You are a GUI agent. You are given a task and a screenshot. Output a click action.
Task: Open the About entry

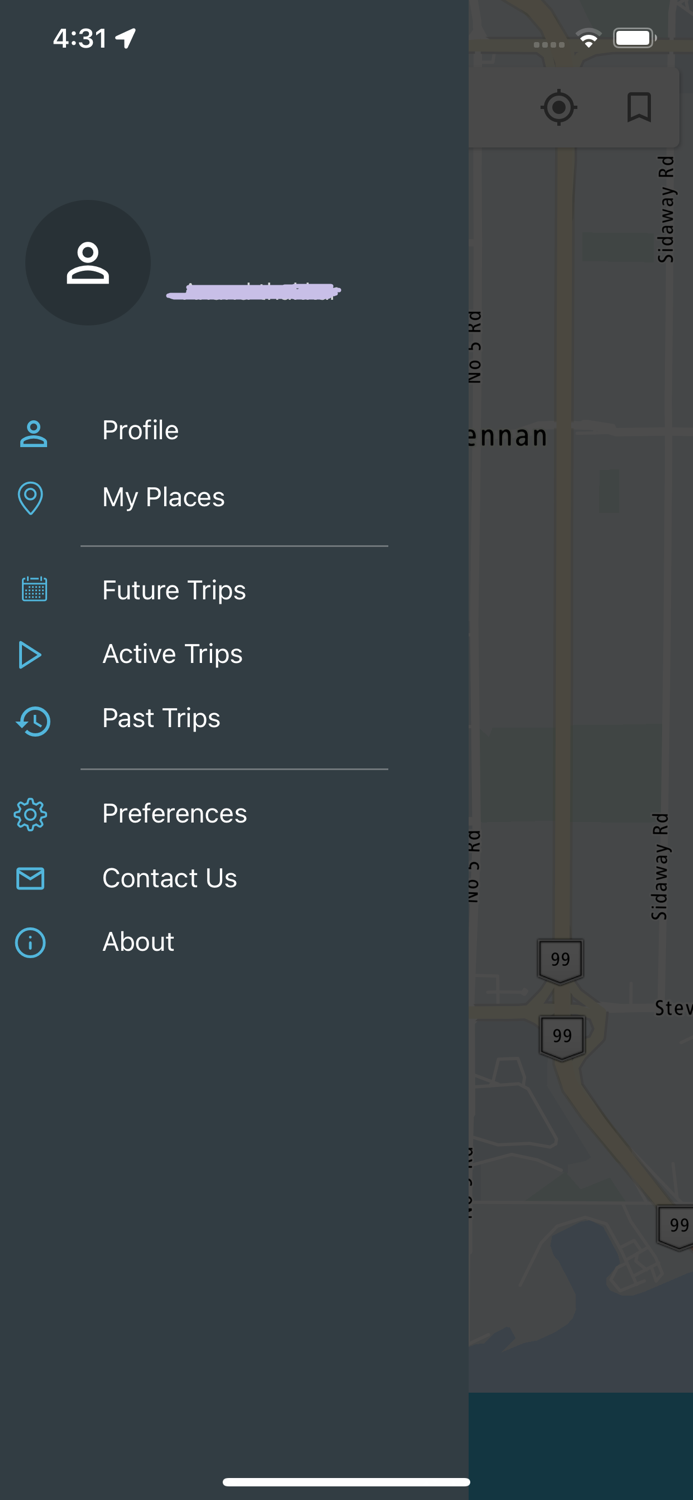point(138,942)
